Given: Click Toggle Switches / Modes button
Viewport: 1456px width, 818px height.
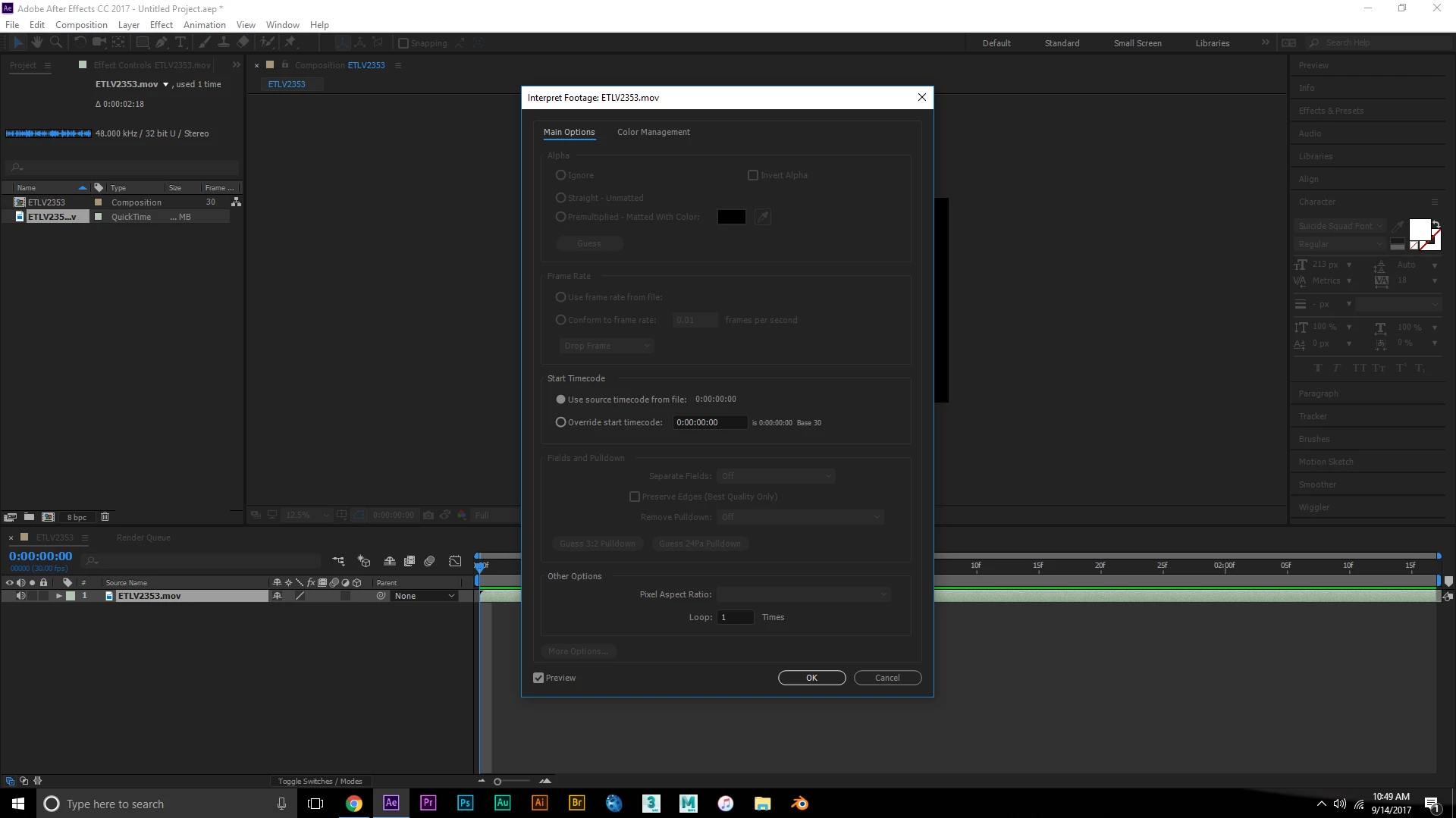Looking at the screenshot, I should [x=319, y=781].
